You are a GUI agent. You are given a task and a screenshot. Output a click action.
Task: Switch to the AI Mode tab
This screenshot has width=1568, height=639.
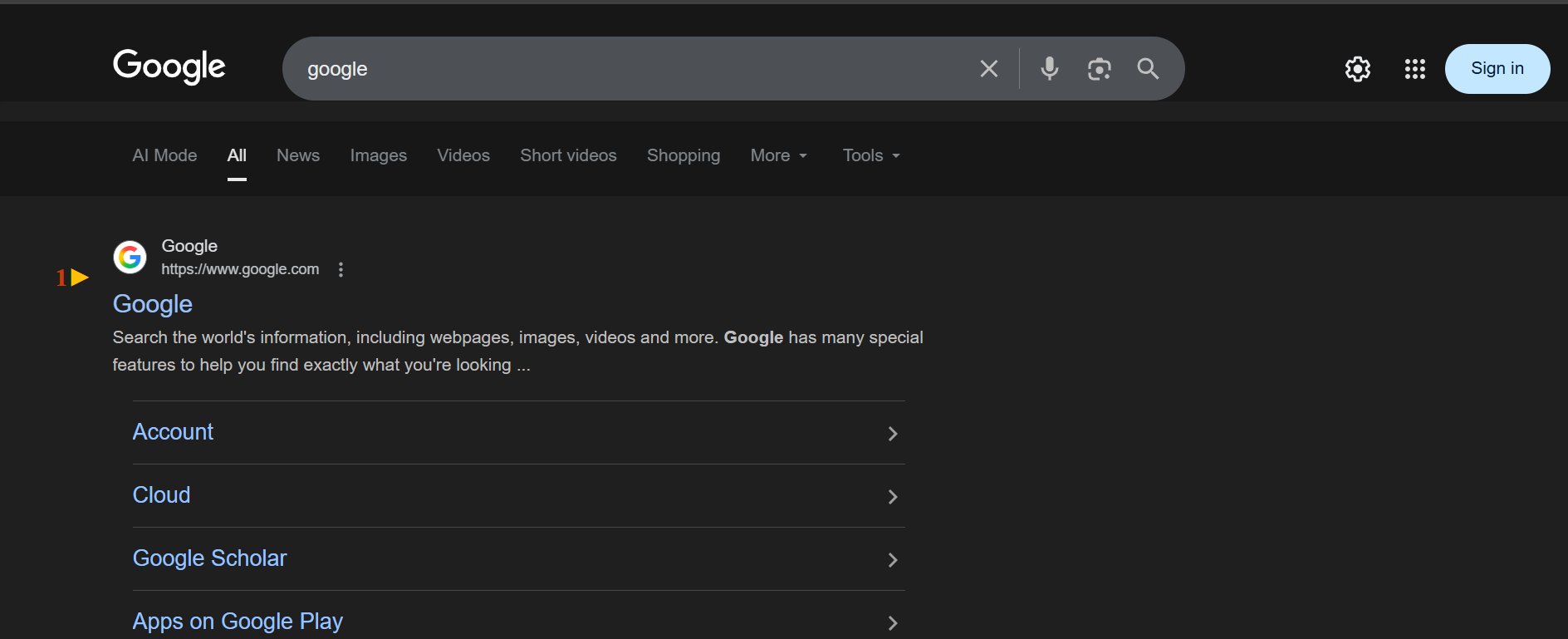[164, 155]
